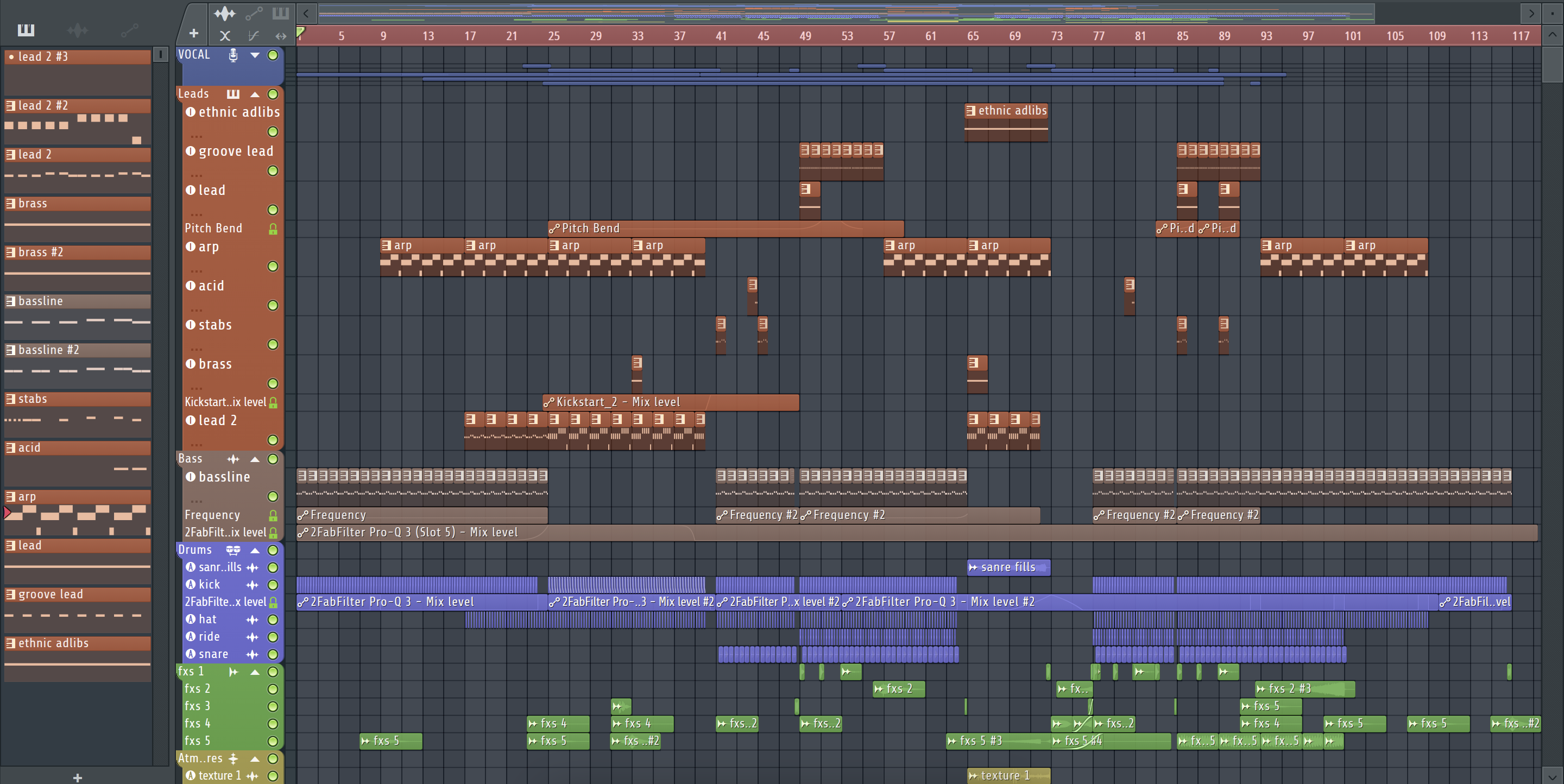This screenshot has height=784, width=1564.
Task: Collapse the Bass group
Action: tap(255, 459)
